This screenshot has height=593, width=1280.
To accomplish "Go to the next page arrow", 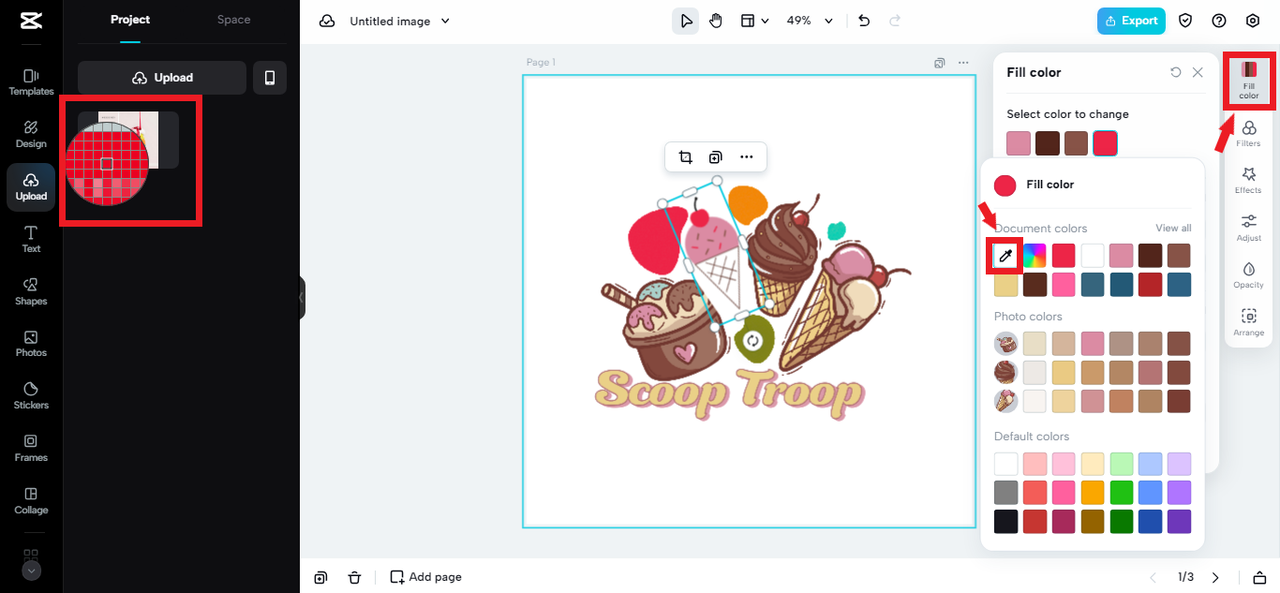I will tap(1216, 577).
